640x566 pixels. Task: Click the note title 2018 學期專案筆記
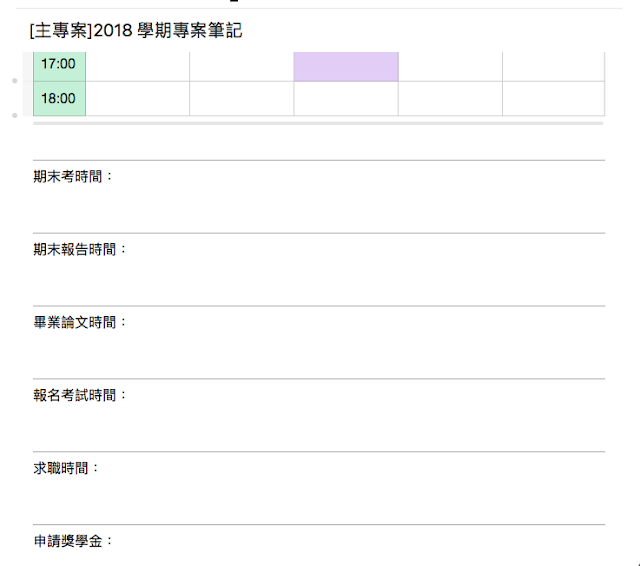[136, 31]
